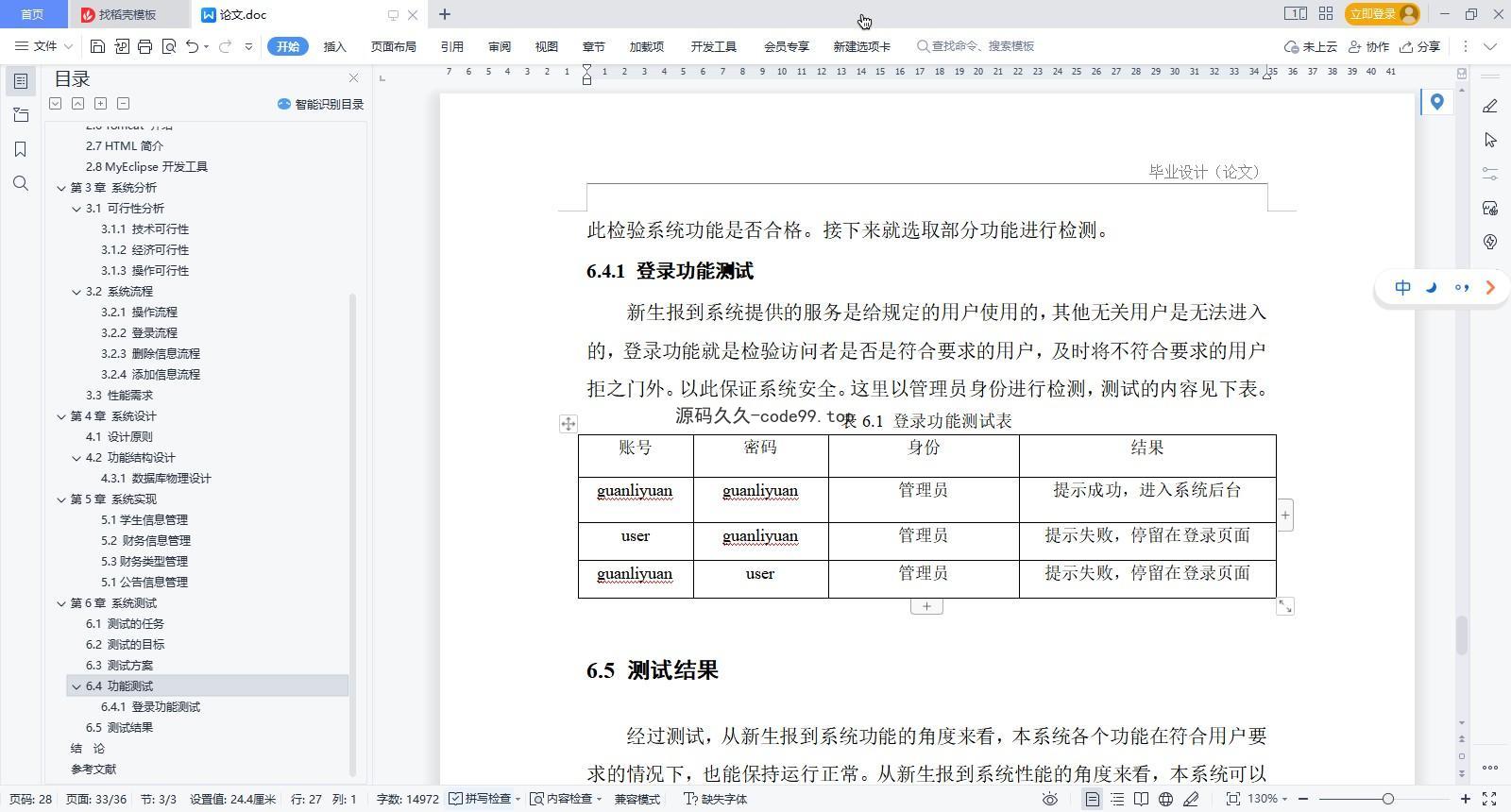Image resolution: width=1511 pixels, height=812 pixels.
Task: Toggle eye protection mode icon
Action: click(x=1049, y=799)
